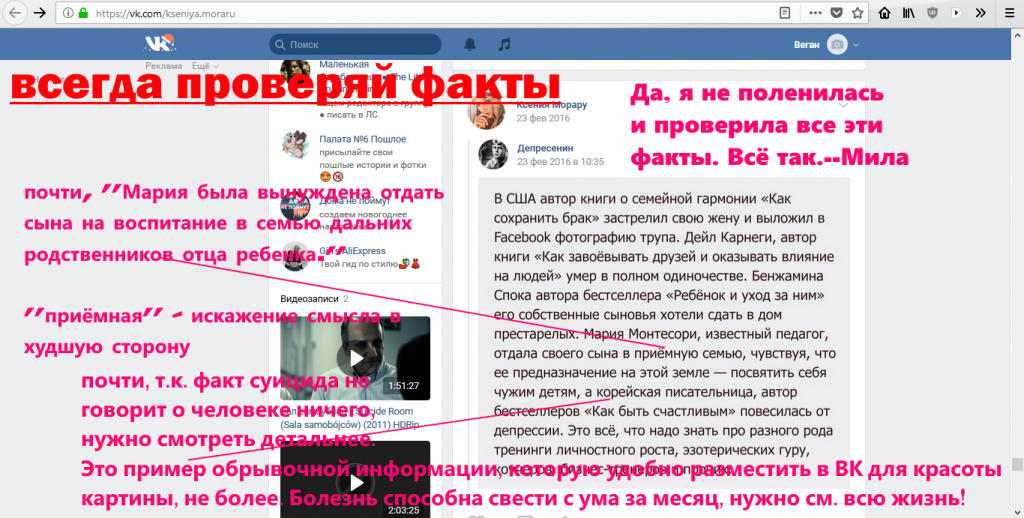Open the notifications bell
The width and height of the screenshot is (1024, 518).
(470, 44)
